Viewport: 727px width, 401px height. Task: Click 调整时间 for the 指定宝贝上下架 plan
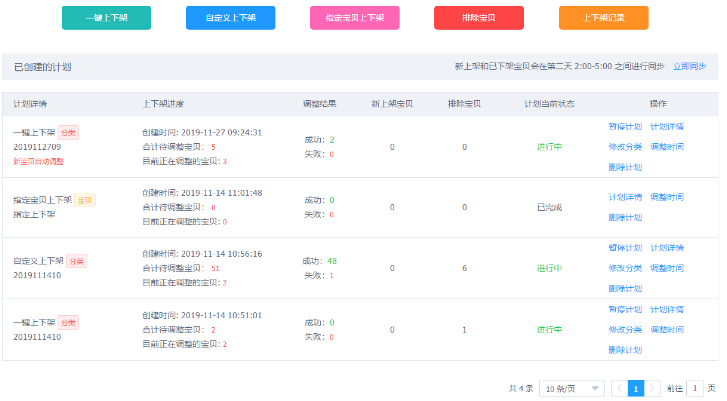[x=667, y=197]
